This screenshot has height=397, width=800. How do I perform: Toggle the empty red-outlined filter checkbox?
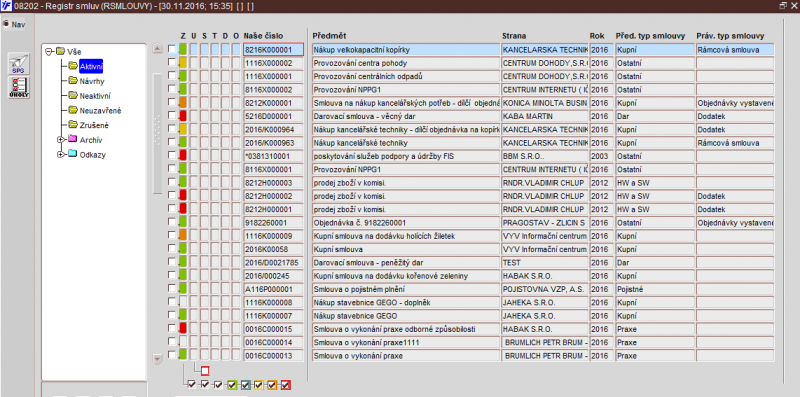[x=205, y=371]
